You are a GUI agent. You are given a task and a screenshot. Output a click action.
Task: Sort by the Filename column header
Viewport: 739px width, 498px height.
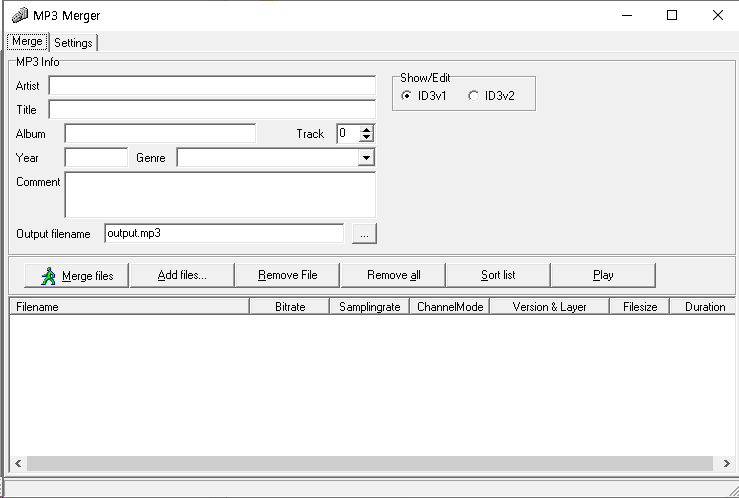tap(130, 307)
